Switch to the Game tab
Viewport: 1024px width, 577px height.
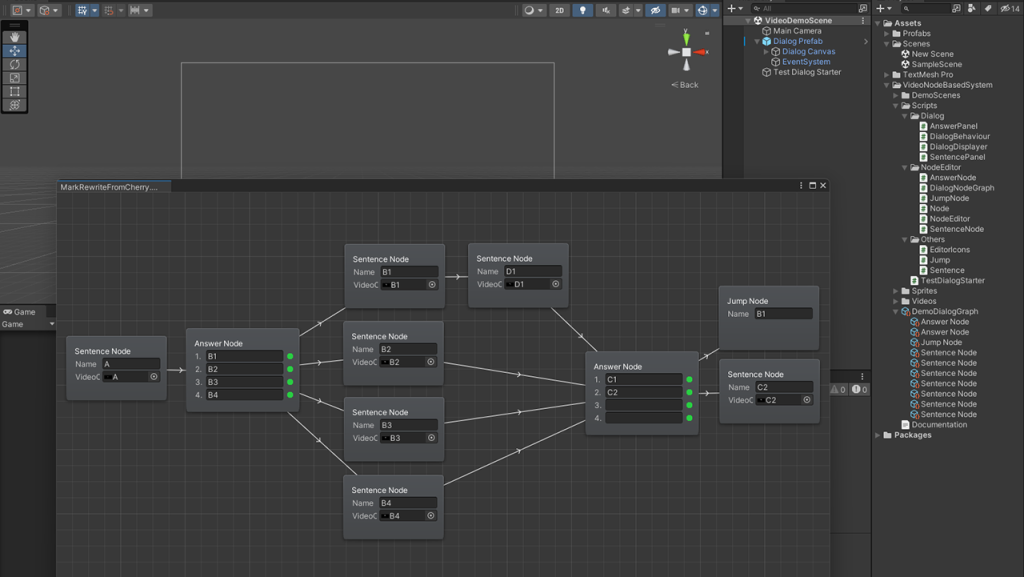coord(19,312)
